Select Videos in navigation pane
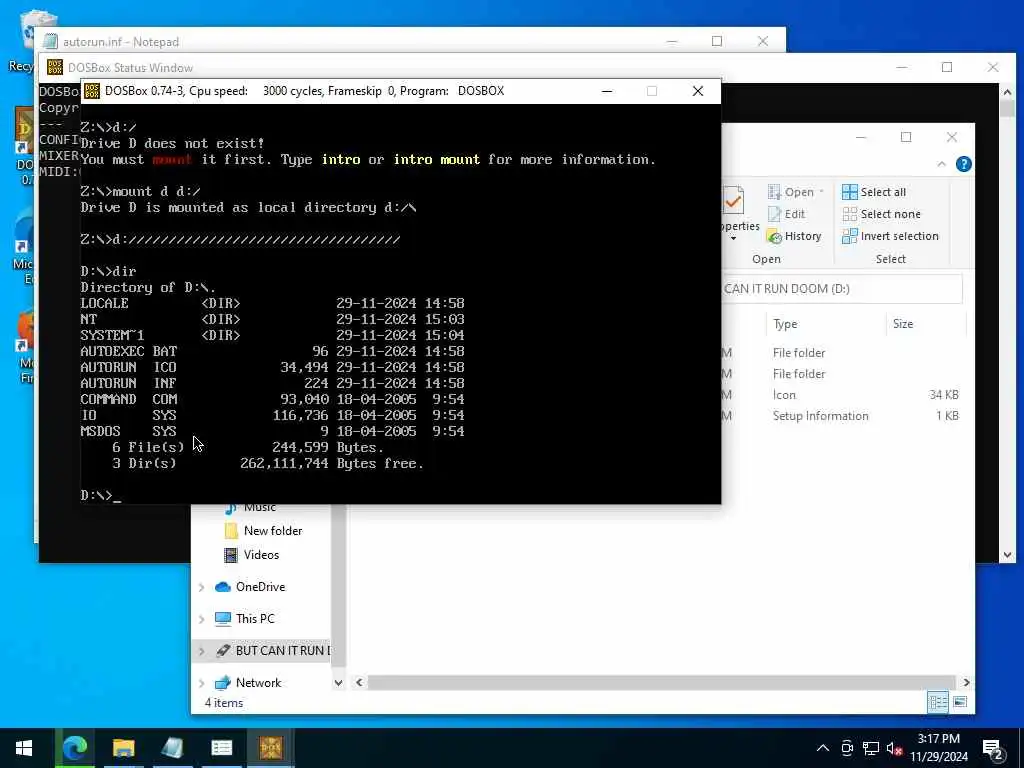1024x768 pixels. [261, 554]
